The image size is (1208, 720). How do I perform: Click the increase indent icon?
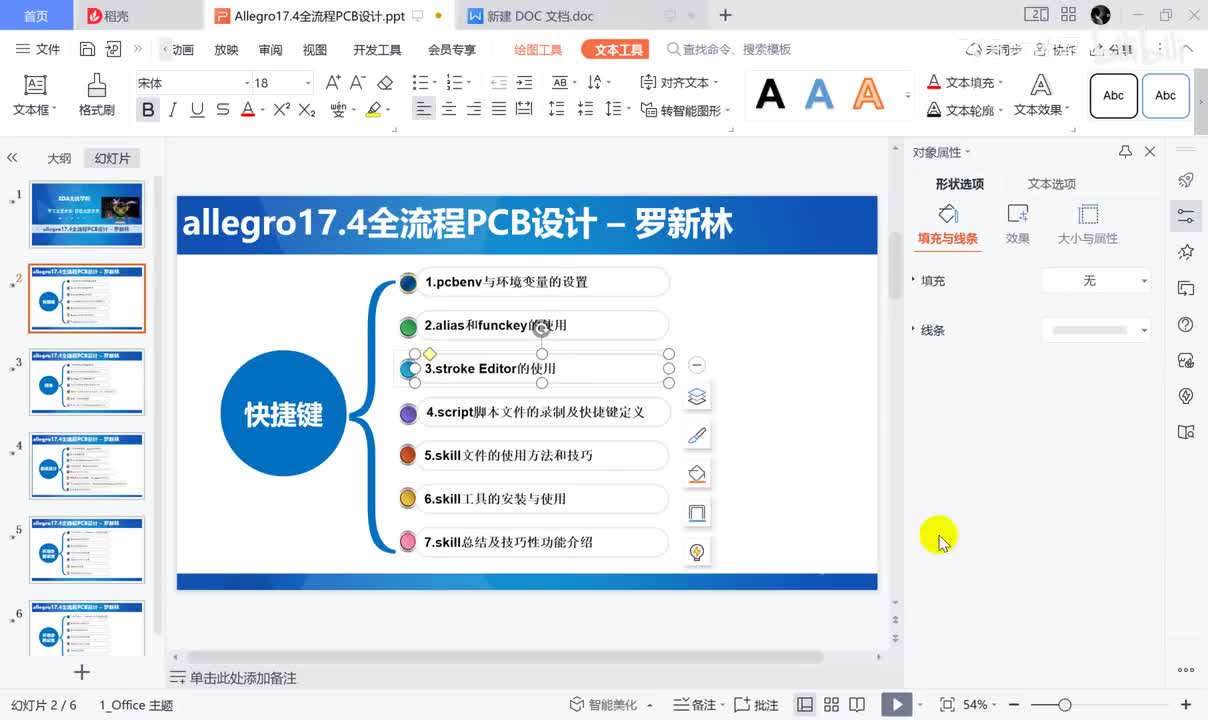523,83
